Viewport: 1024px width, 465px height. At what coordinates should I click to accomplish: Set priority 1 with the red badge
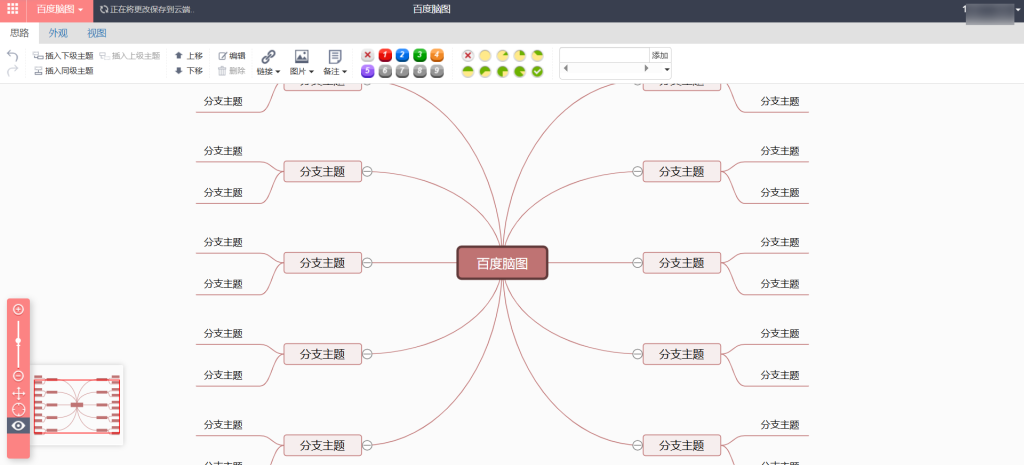pyautogui.click(x=385, y=56)
